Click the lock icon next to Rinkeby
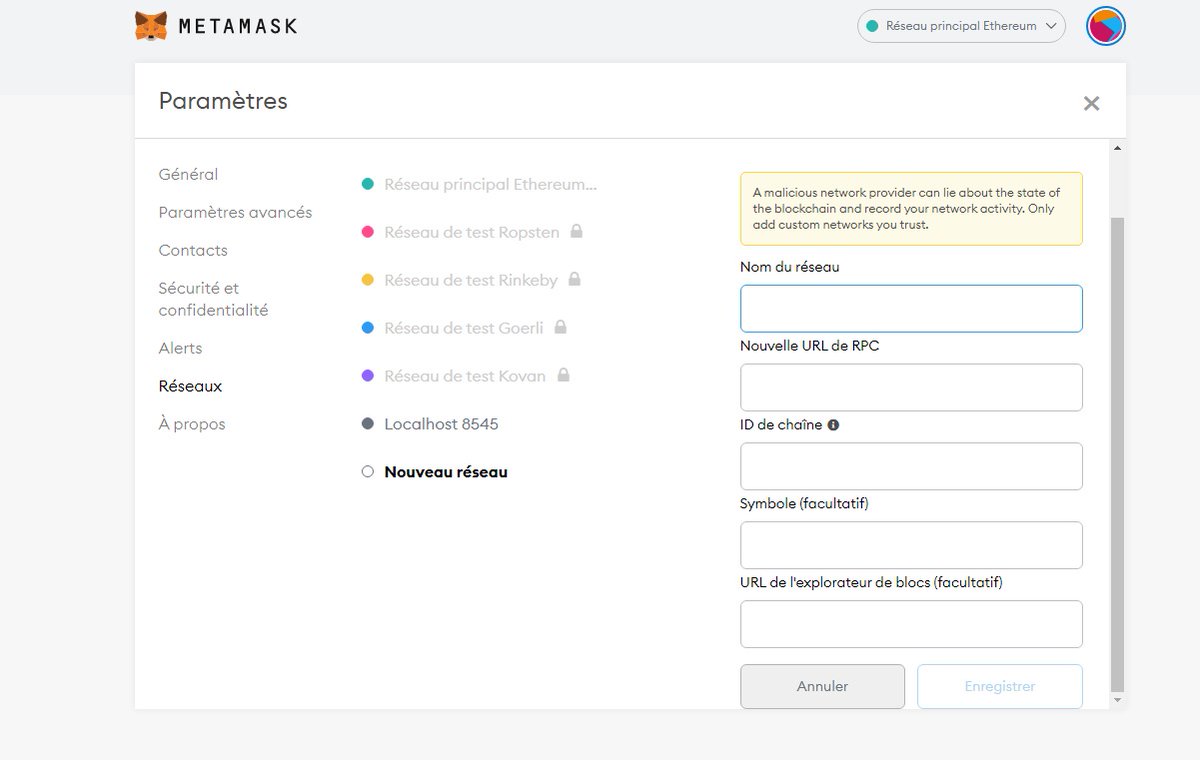 (x=574, y=279)
